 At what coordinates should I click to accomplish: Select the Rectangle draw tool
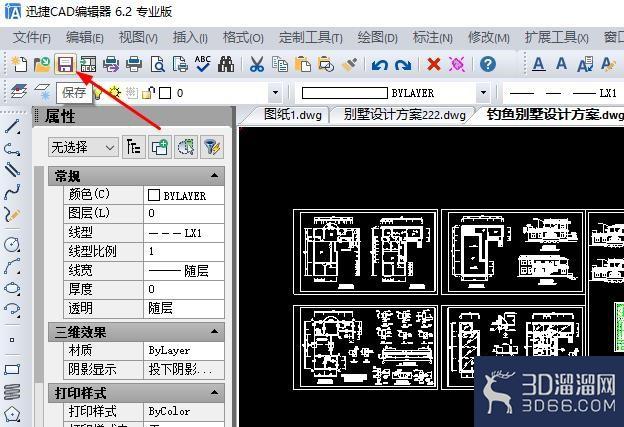12,369
